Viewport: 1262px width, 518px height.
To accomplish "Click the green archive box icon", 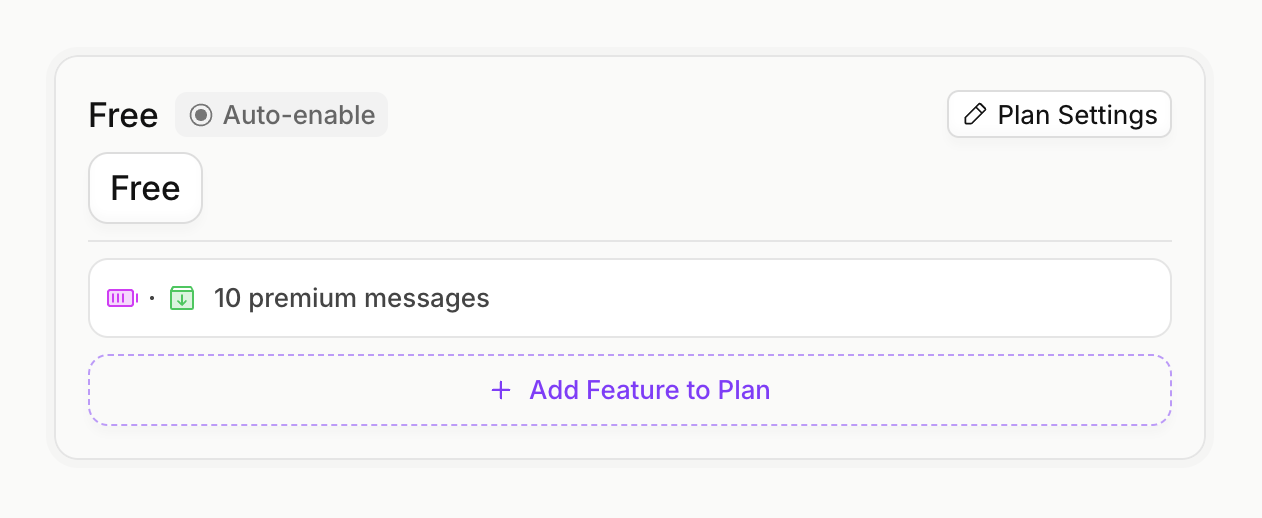I will pos(181,298).
